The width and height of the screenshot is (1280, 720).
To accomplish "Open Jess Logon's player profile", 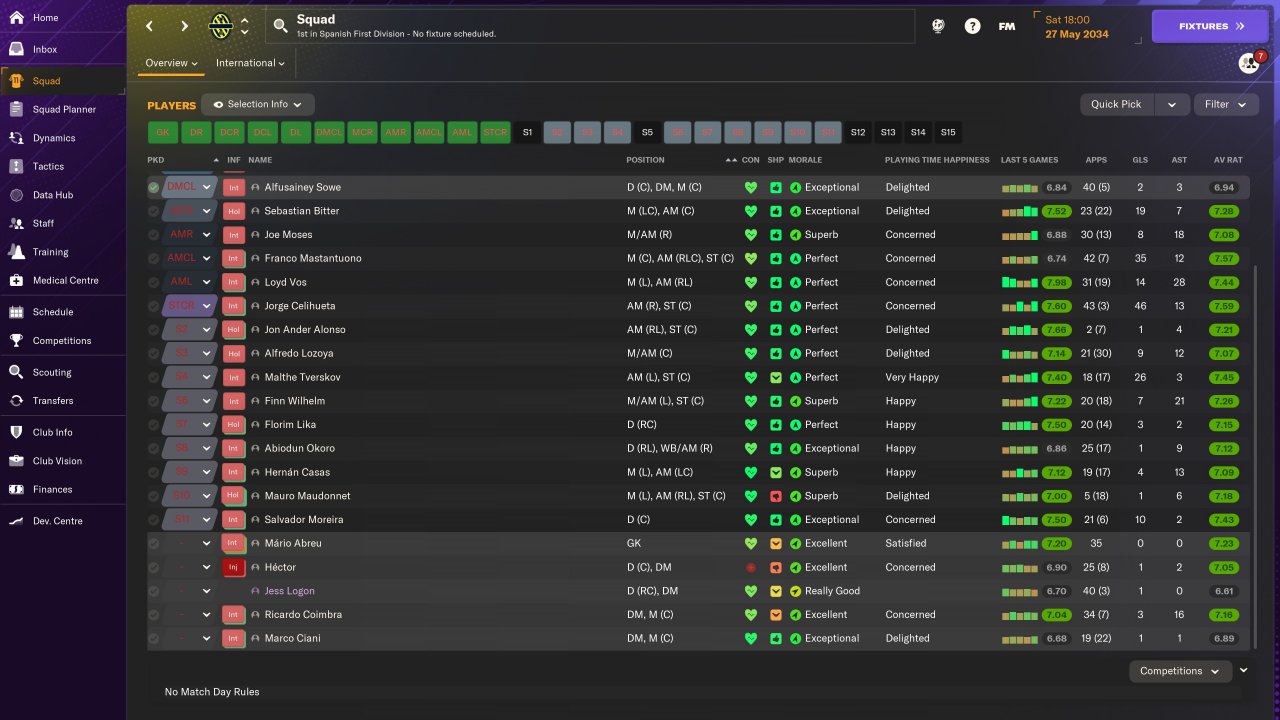I will click(x=289, y=591).
